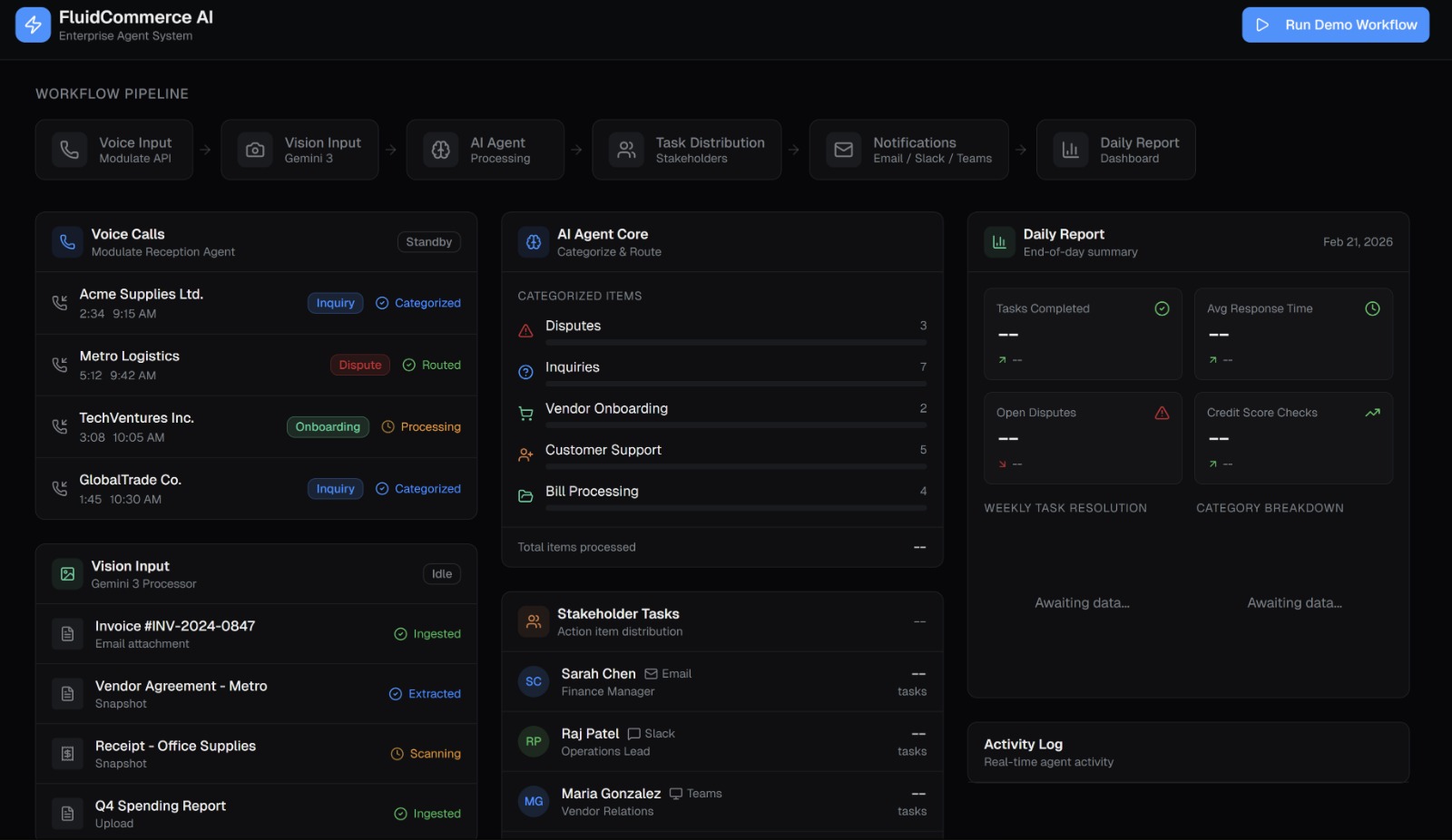Image resolution: width=1452 pixels, height=840 pixels.
Task: Click the Bill Processing folder icon
Action: click(525, 496)
